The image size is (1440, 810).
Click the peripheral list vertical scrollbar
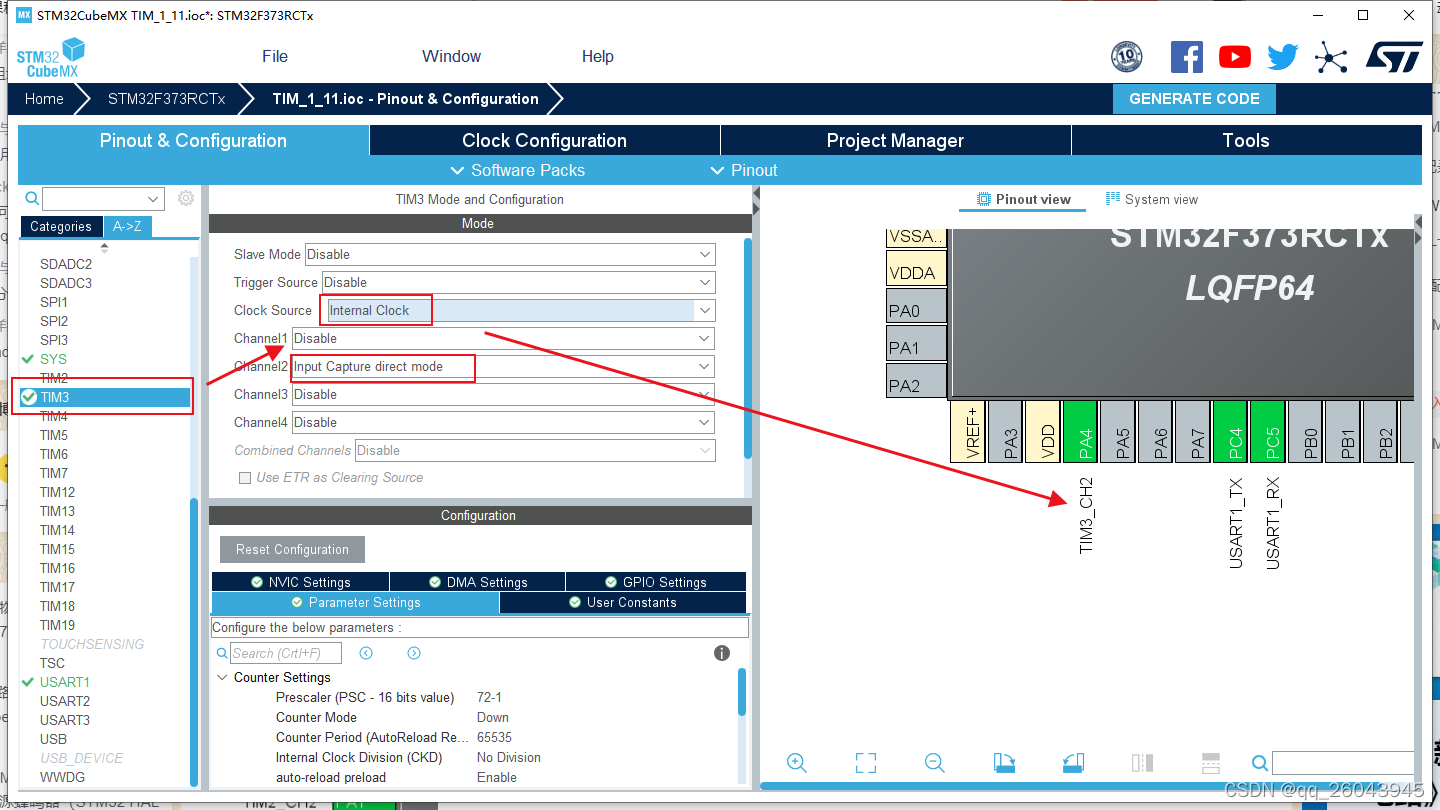pos(194,640)
